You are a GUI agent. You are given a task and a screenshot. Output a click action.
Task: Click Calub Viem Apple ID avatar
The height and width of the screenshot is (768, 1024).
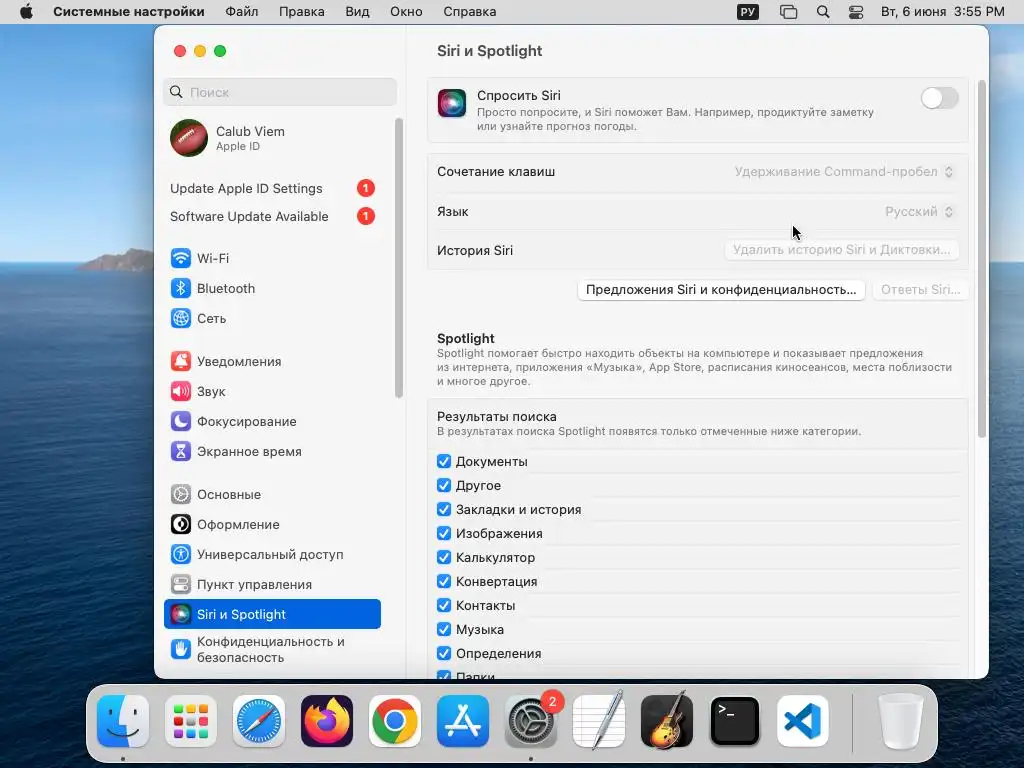coord(189,138)
